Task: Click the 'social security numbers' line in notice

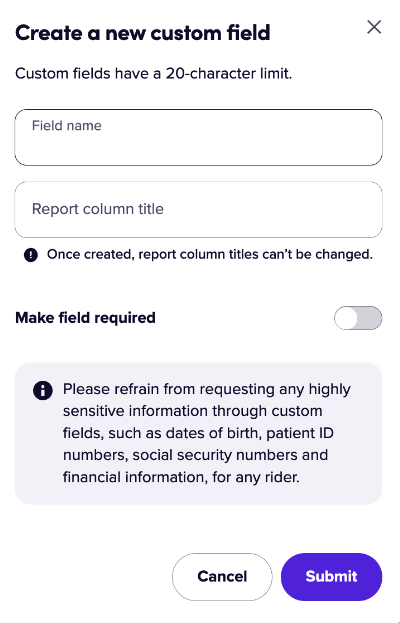Action: pos(195,455)
